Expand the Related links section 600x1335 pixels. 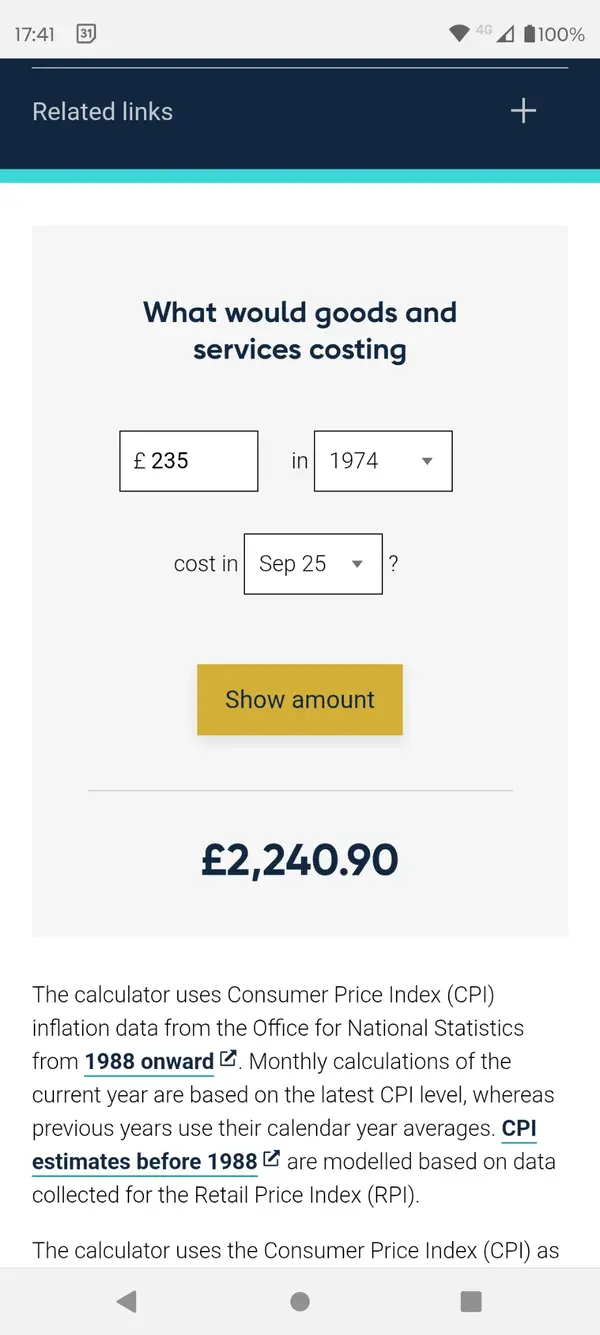(103, 112)
